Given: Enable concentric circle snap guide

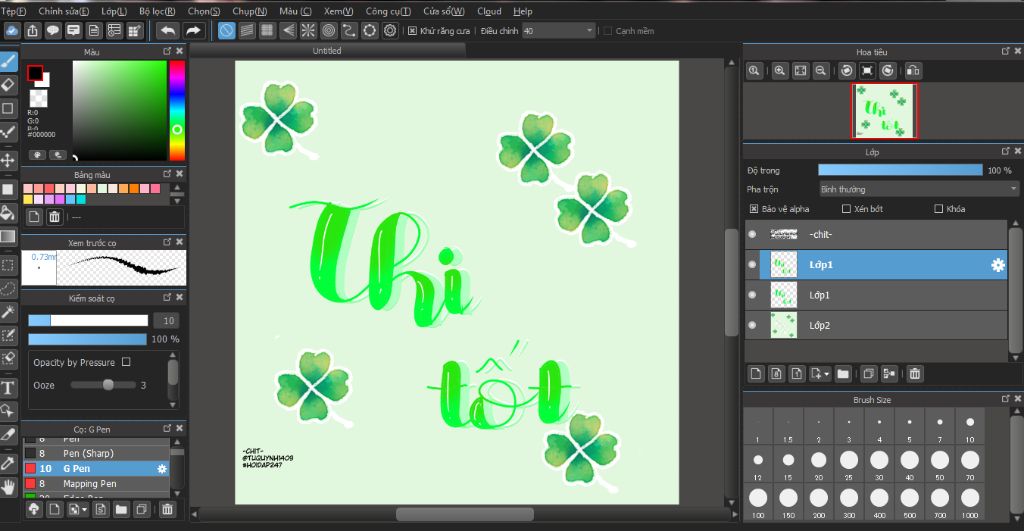Looking at the screenshot, I should pyautogui.click(x=328, y=31).
